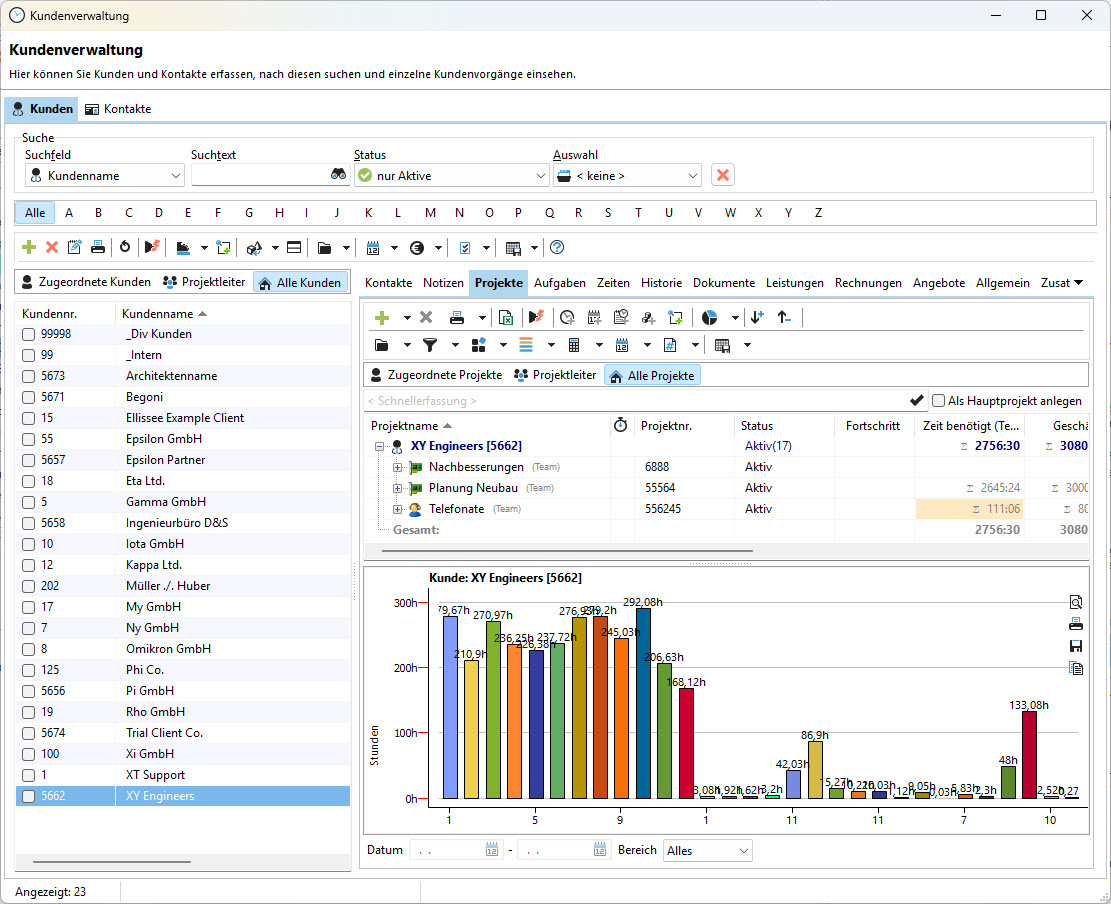Click the pie chart icon in the projects toolbar
This screenshot has width=1111, height=904.
click(x=710, y=318)
